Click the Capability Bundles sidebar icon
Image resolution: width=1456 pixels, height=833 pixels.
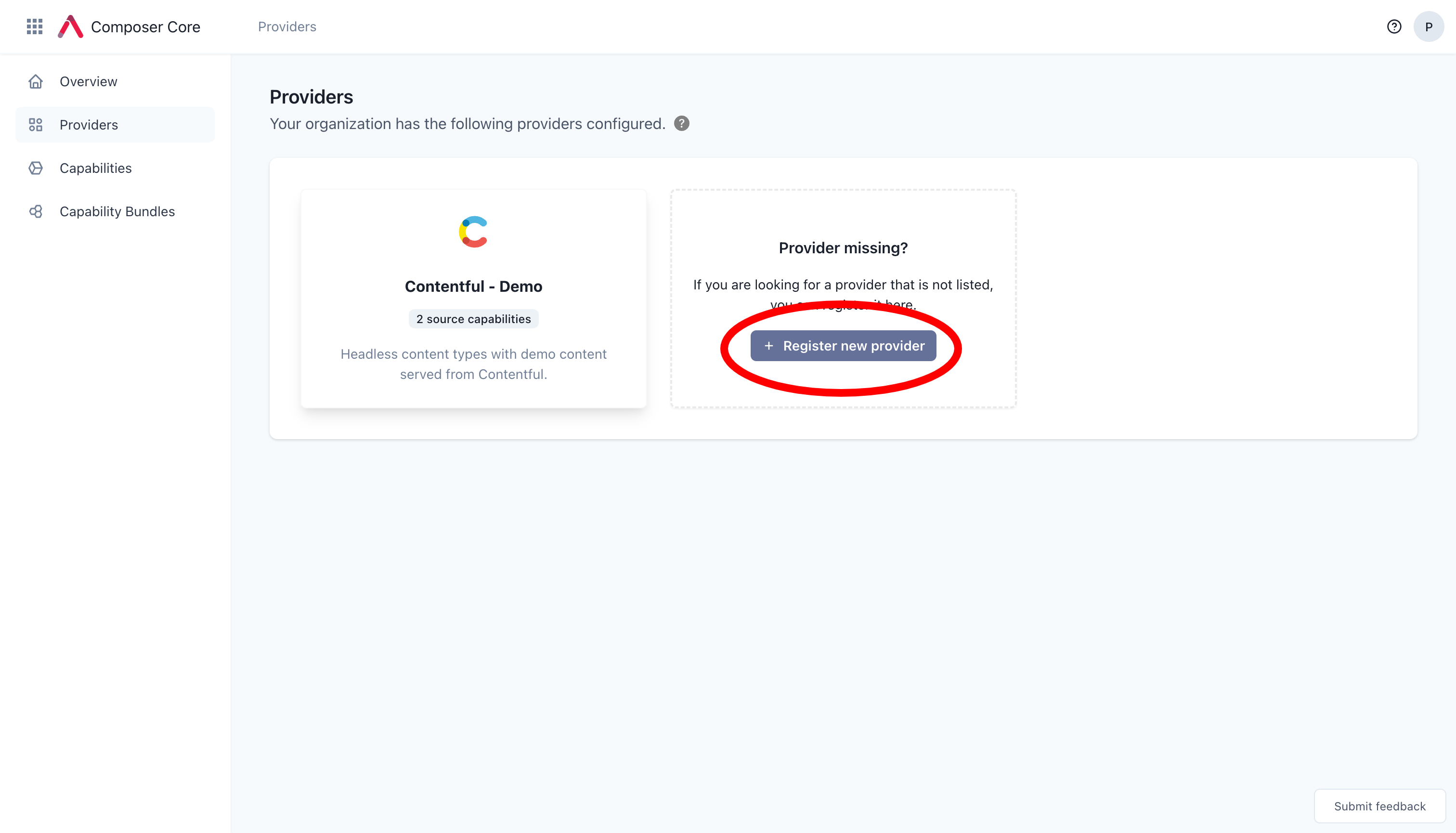(35, 212)
